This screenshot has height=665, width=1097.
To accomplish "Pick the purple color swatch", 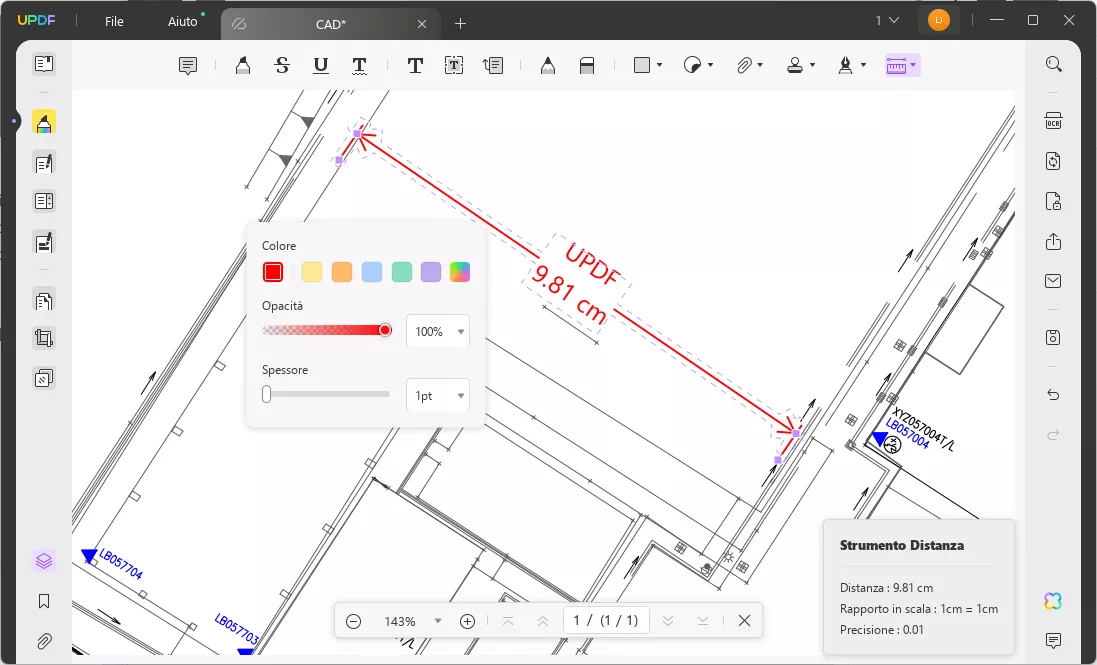I will pos(431,272).
